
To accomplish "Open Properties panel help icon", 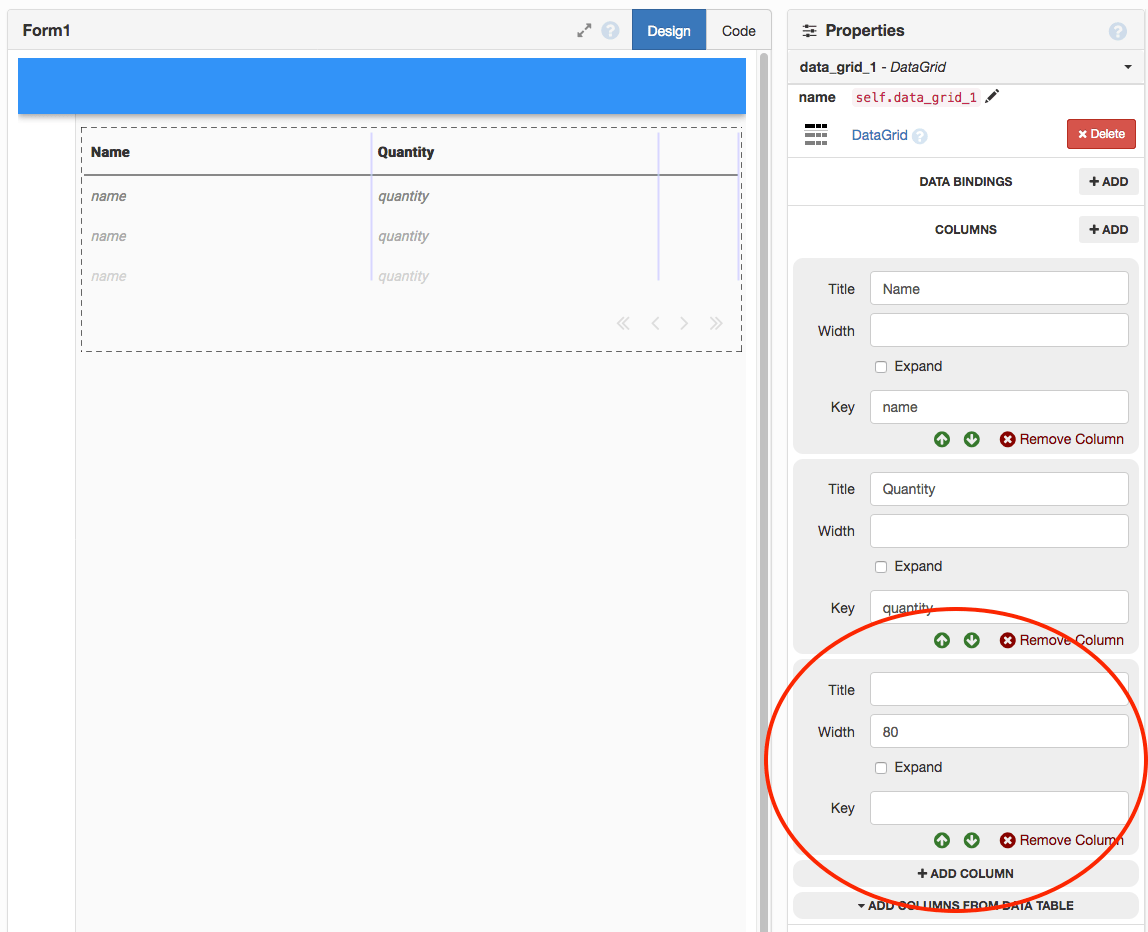I will pos(1117,31).
